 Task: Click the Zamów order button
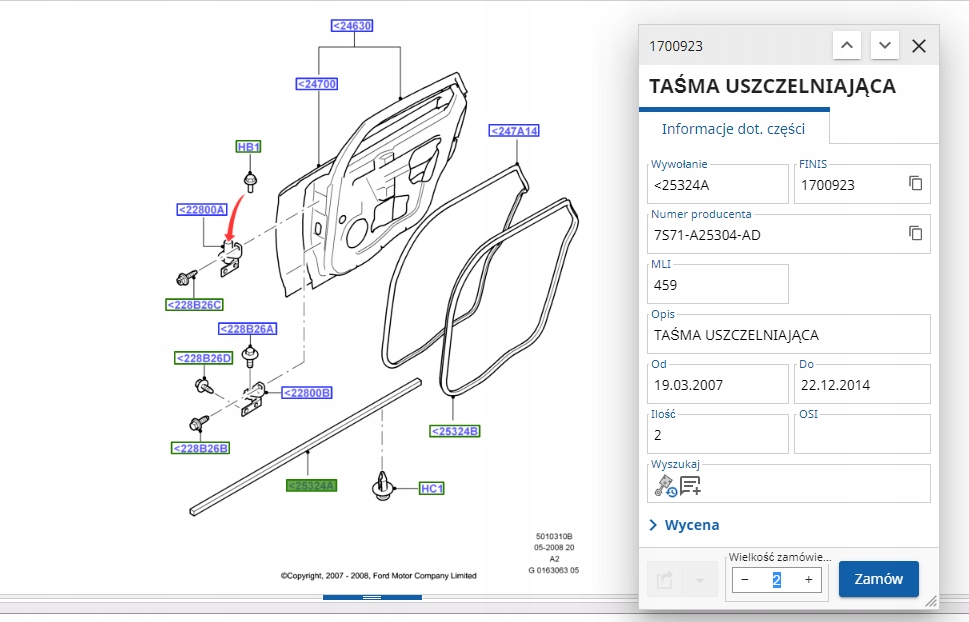coord(878,579)
